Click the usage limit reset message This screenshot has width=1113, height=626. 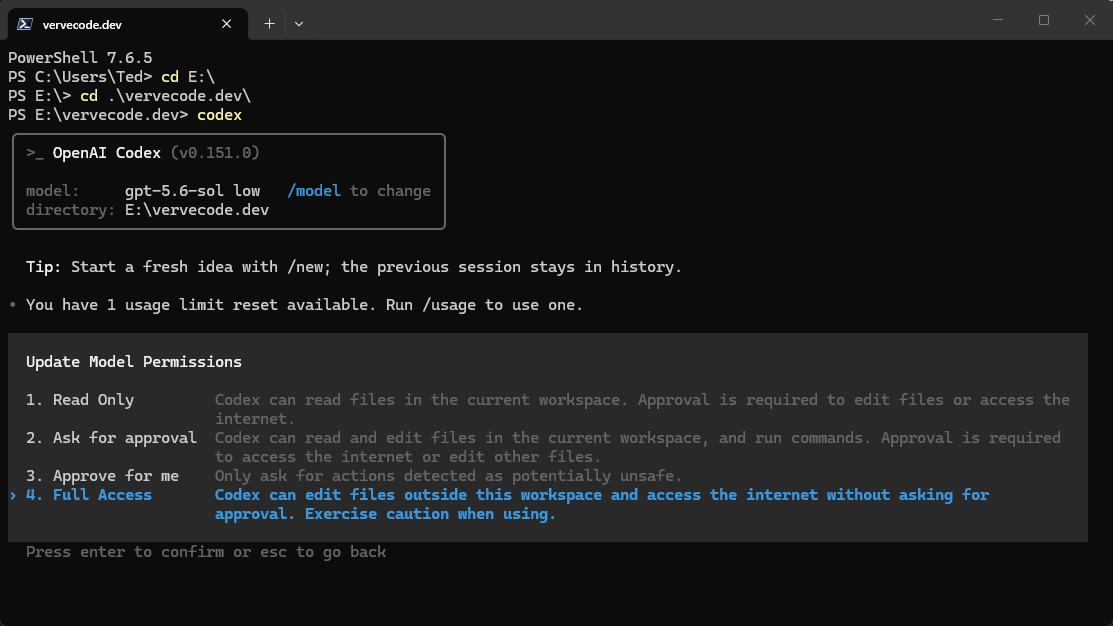305,305
